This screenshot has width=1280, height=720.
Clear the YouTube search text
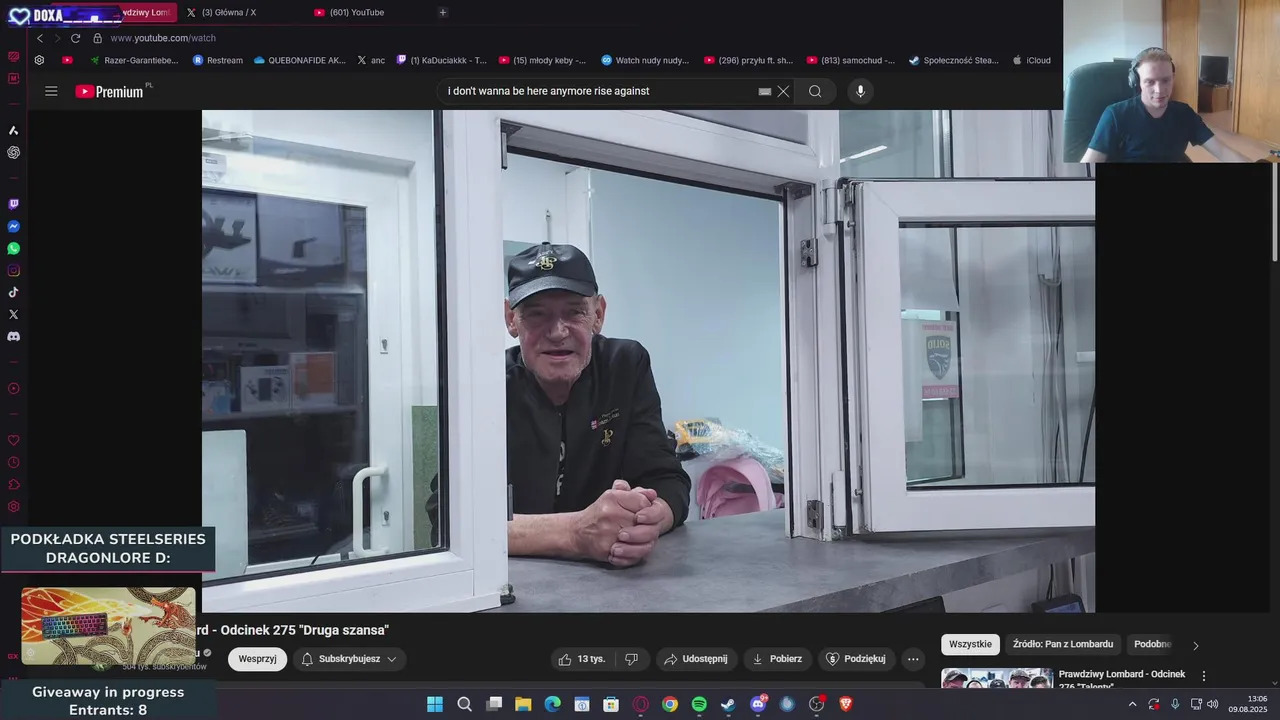[x=783, y=91]
